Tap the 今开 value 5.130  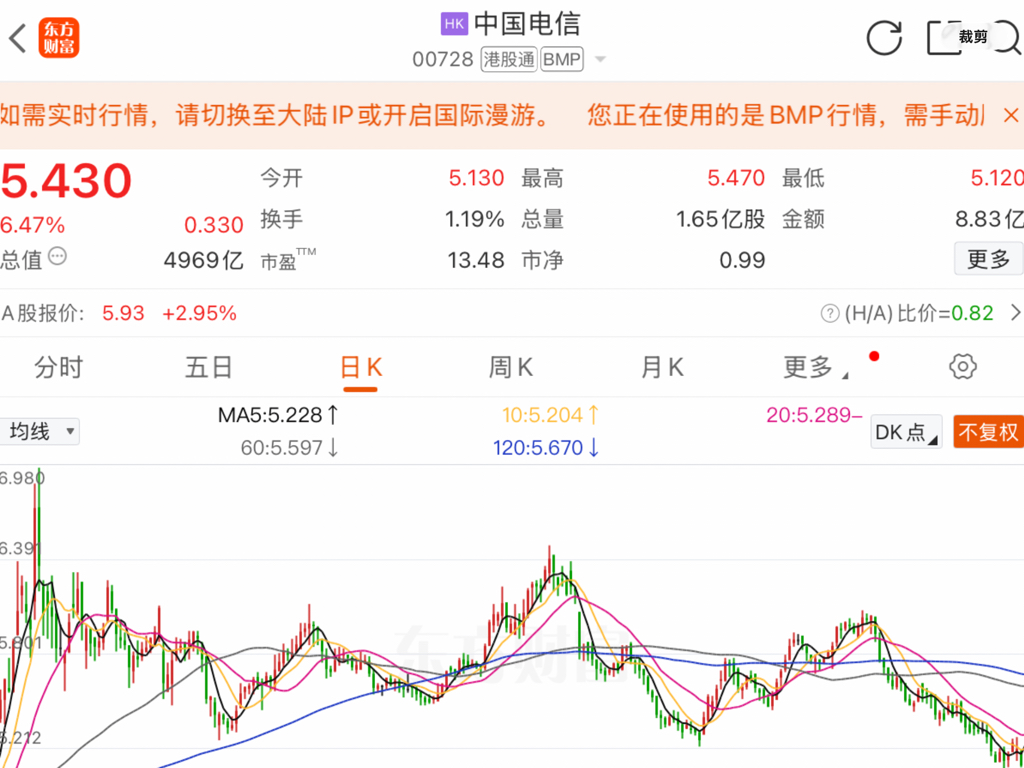click(476, 178)
